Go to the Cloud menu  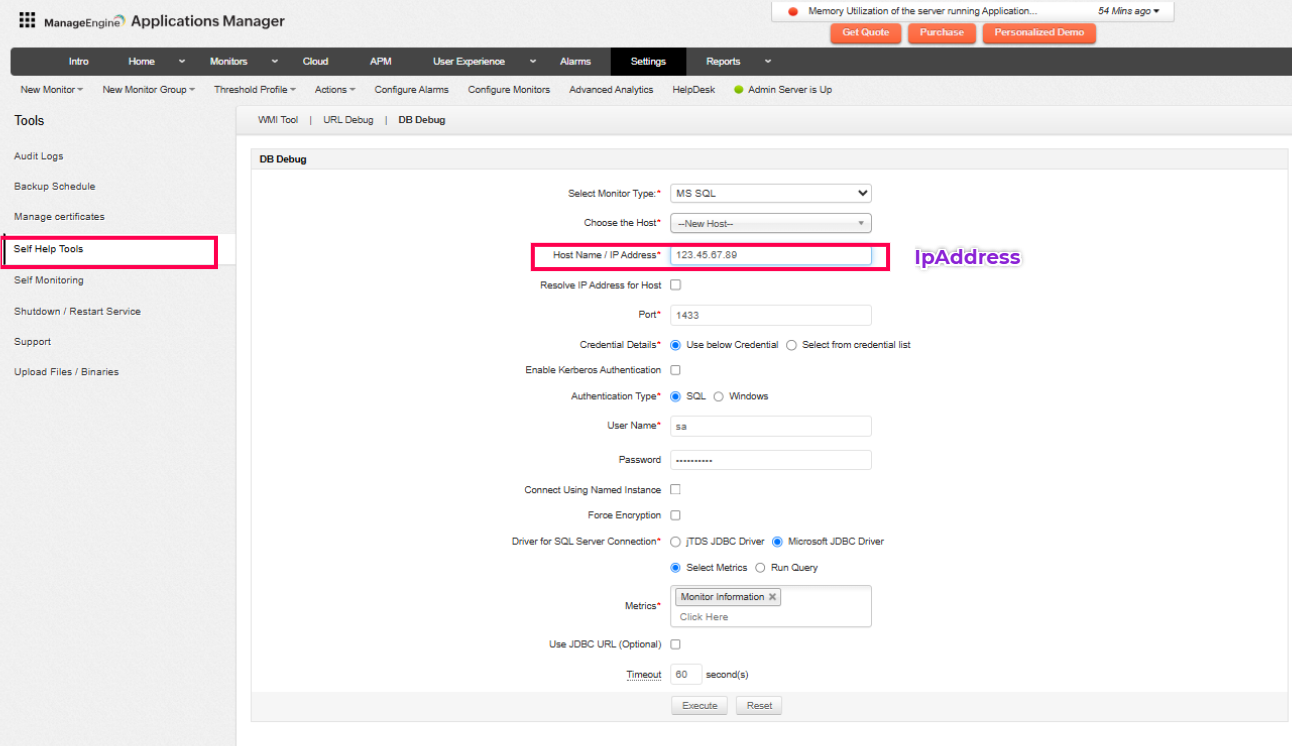(x=315, y=62)
